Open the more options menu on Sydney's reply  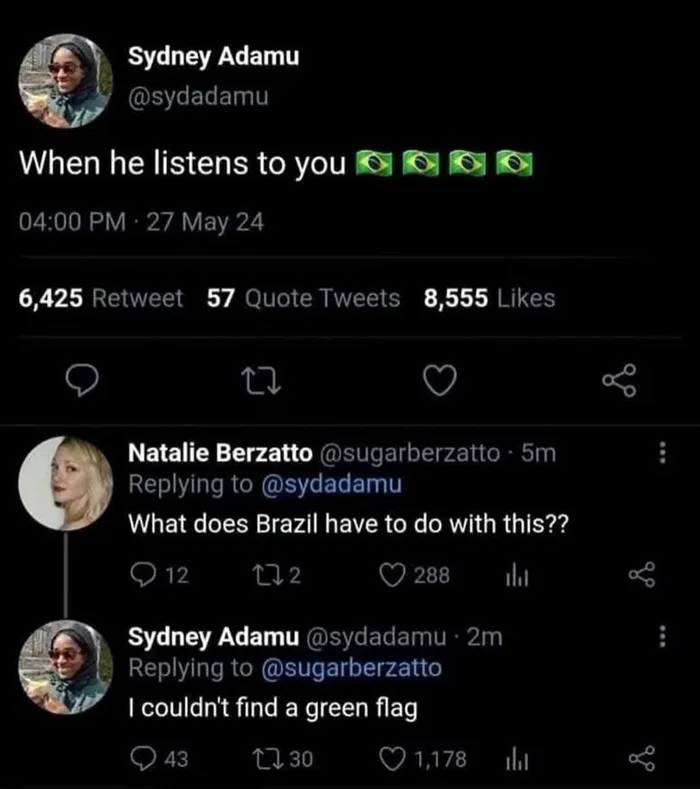click(x=663, y=636)
